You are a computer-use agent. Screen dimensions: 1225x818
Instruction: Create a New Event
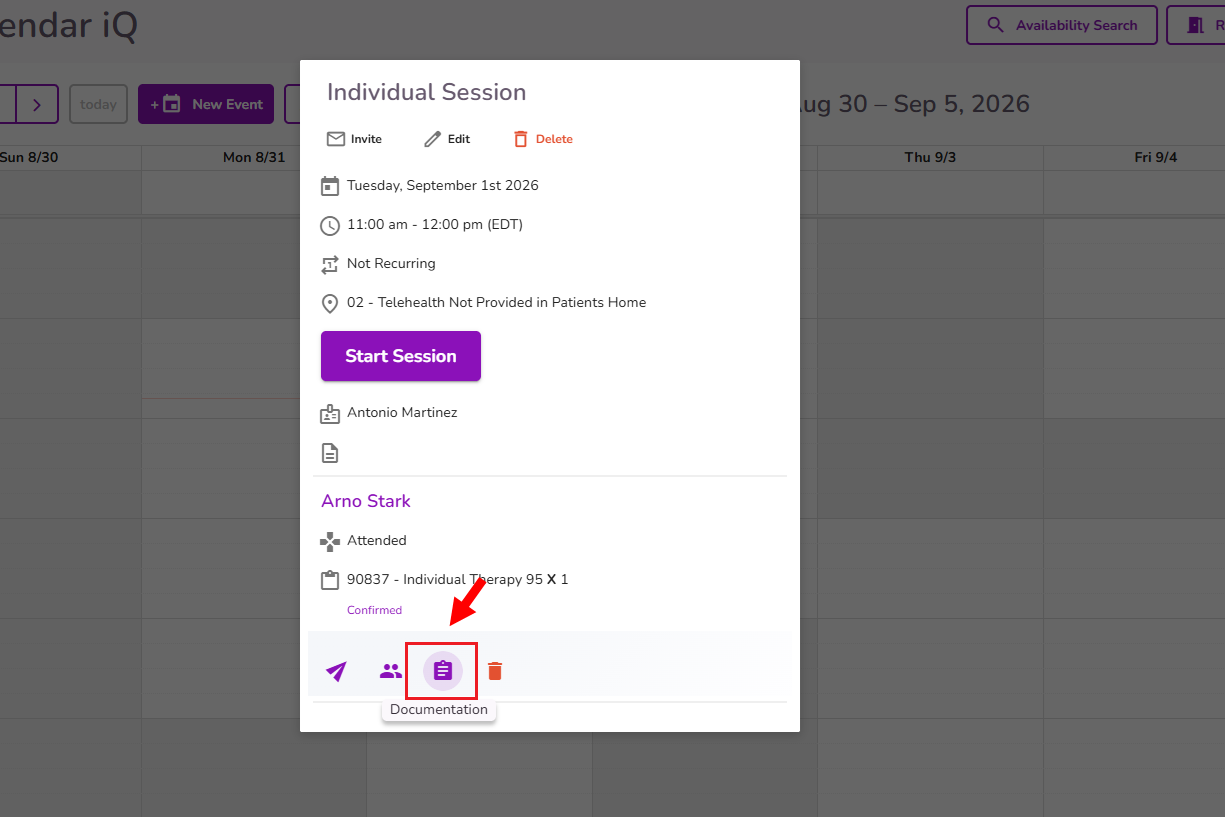coord(206,104)
